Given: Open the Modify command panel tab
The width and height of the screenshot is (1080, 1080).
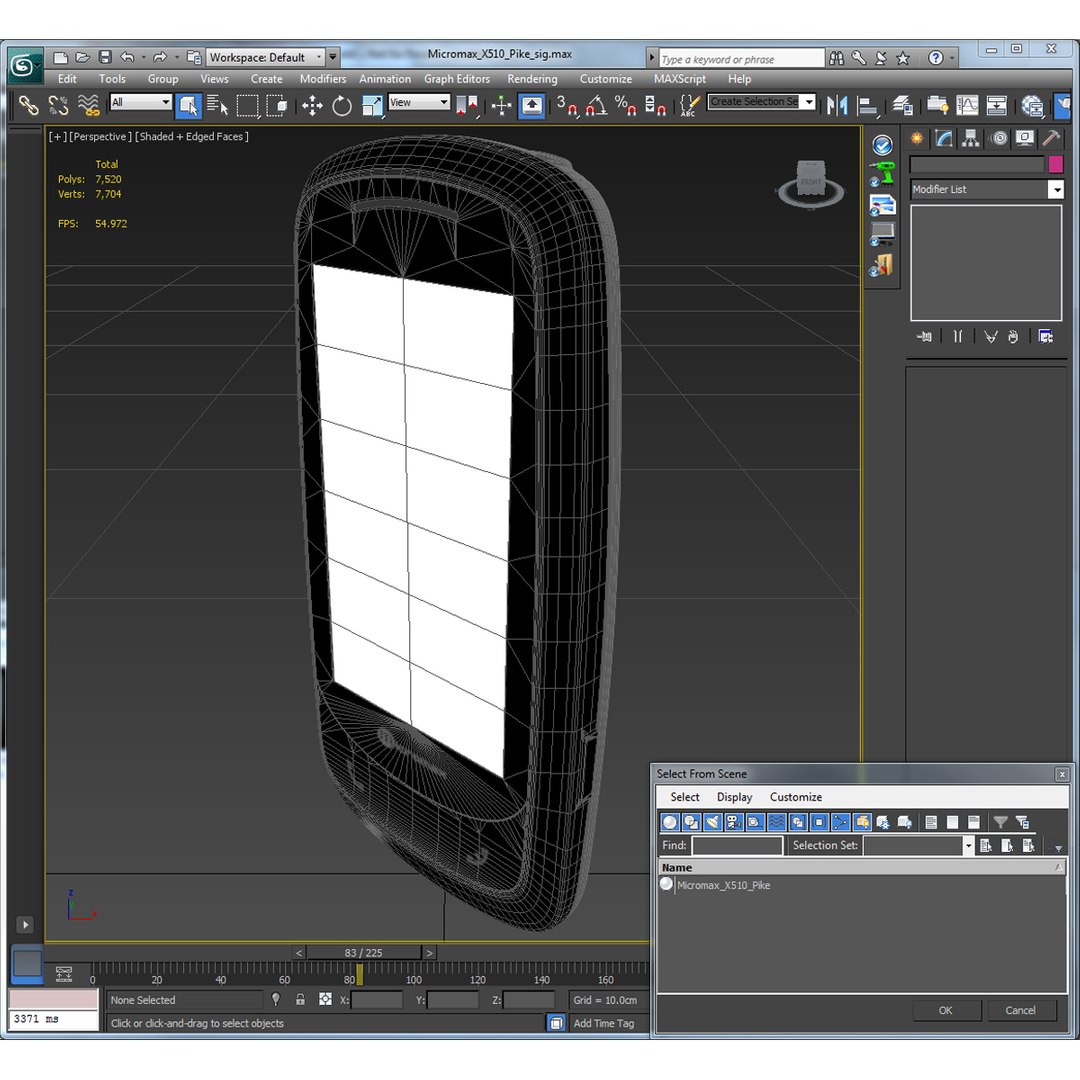Looking at the screenshot, I should tap(944, 138).
